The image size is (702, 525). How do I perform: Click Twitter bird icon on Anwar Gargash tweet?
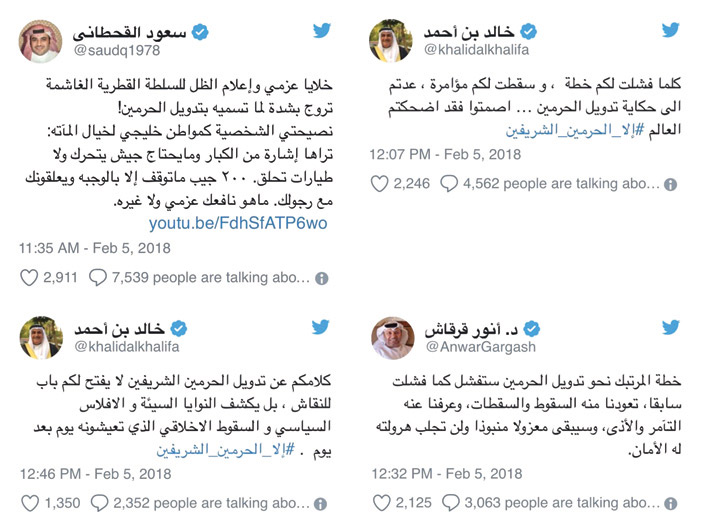[671, 328]
